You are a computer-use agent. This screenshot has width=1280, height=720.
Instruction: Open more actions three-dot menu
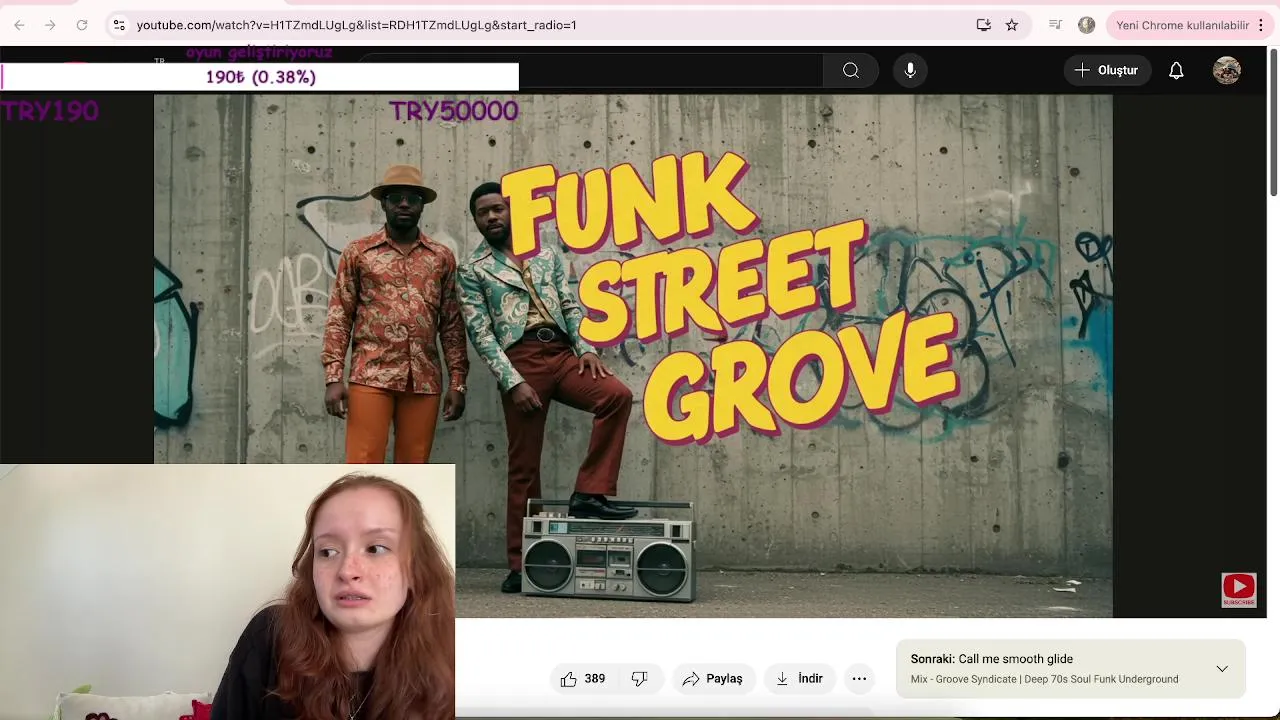pos(859,679)
